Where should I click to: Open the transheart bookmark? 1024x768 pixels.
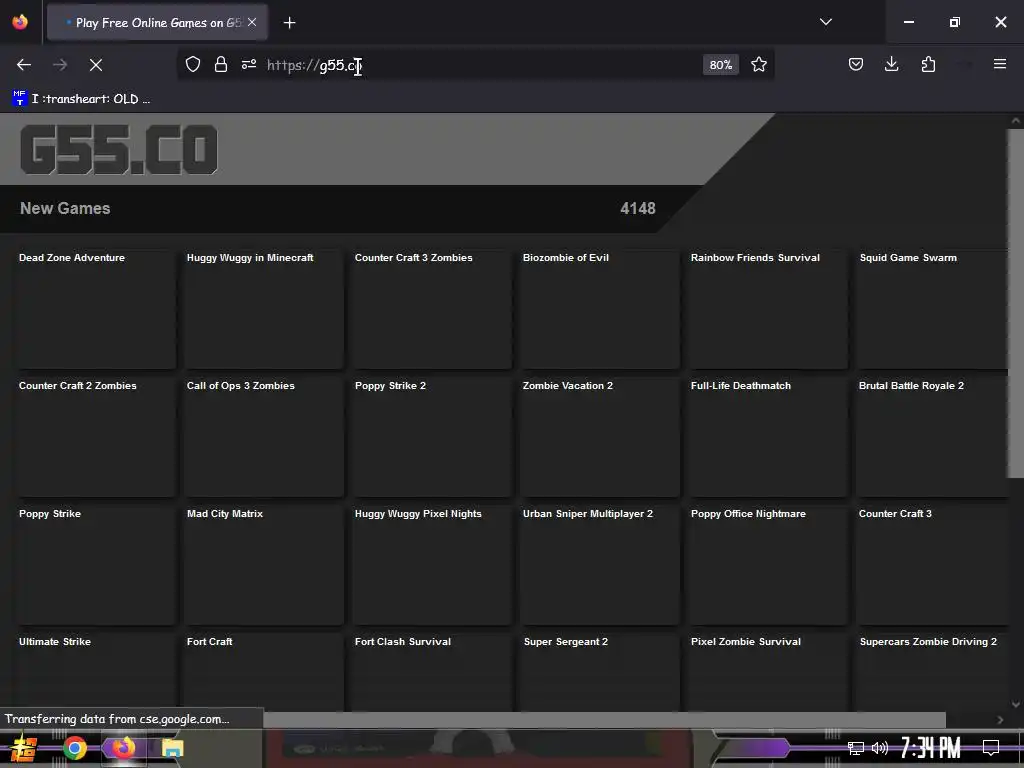82,99
